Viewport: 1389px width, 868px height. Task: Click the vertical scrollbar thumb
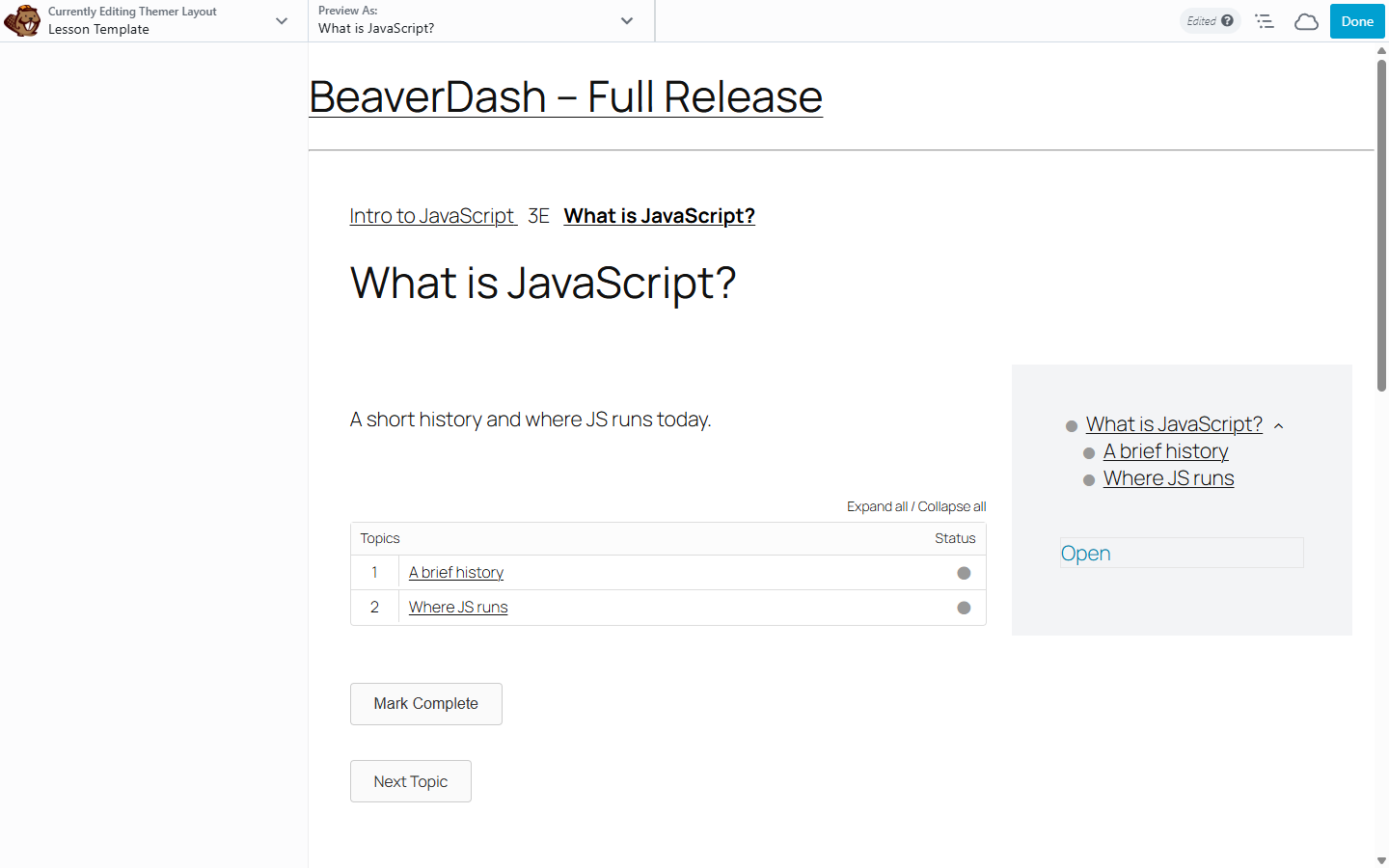[x=1381, y=225]
